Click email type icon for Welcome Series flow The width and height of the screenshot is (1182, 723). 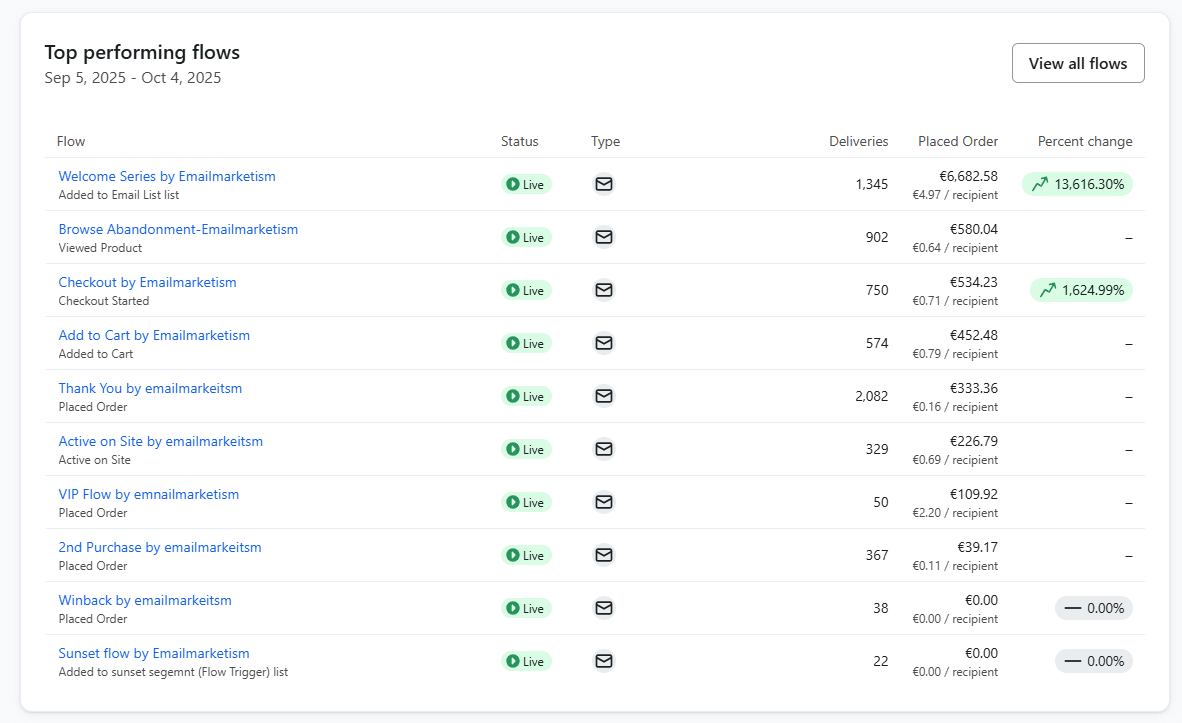[x=604, y=184]
